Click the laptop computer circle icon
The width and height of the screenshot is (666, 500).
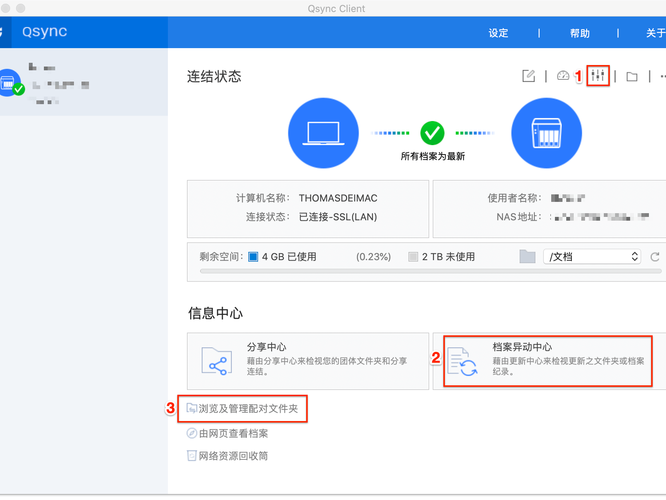pos(323,133)
